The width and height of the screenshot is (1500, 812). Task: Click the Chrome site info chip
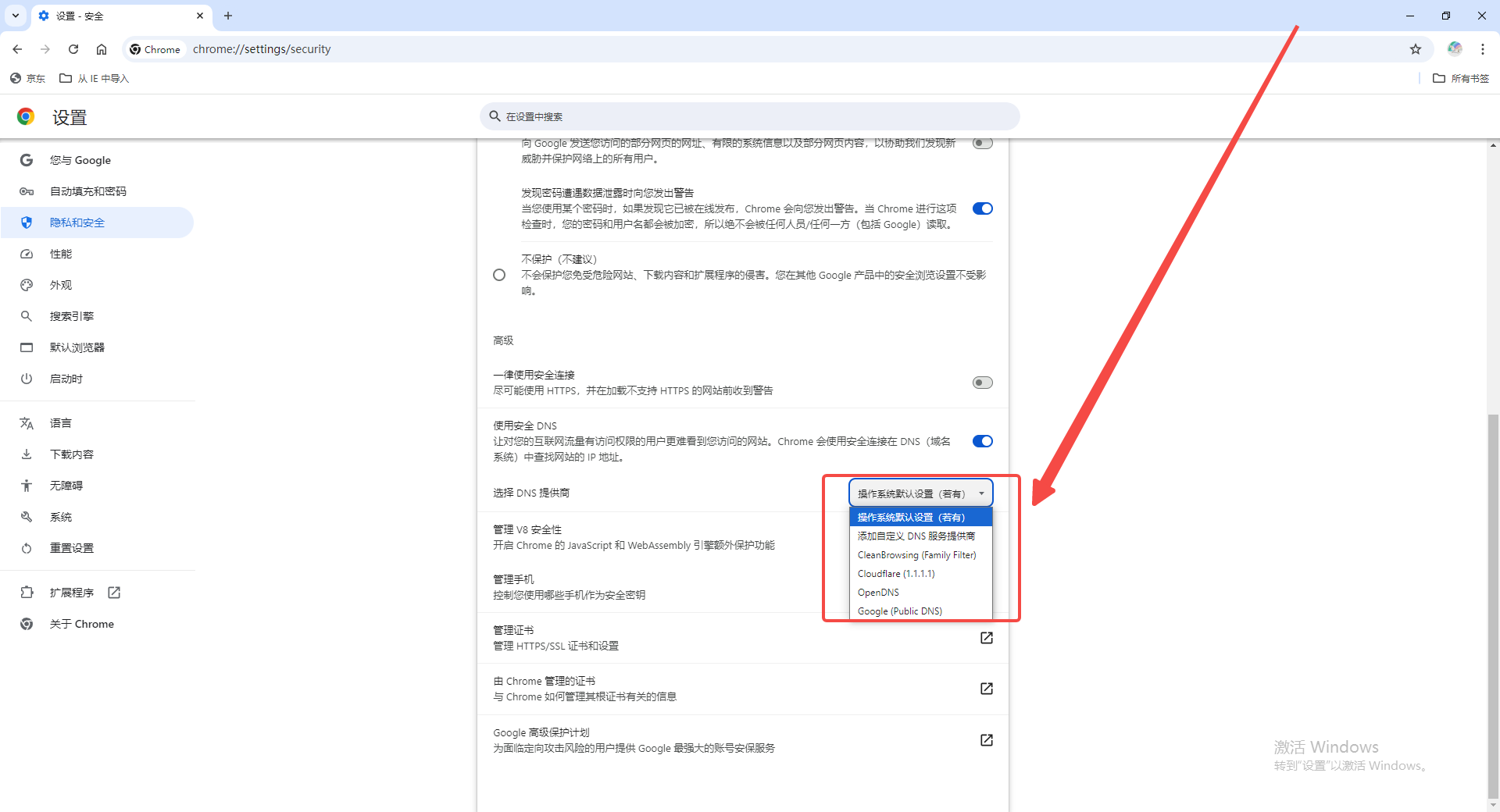[155, 49]
